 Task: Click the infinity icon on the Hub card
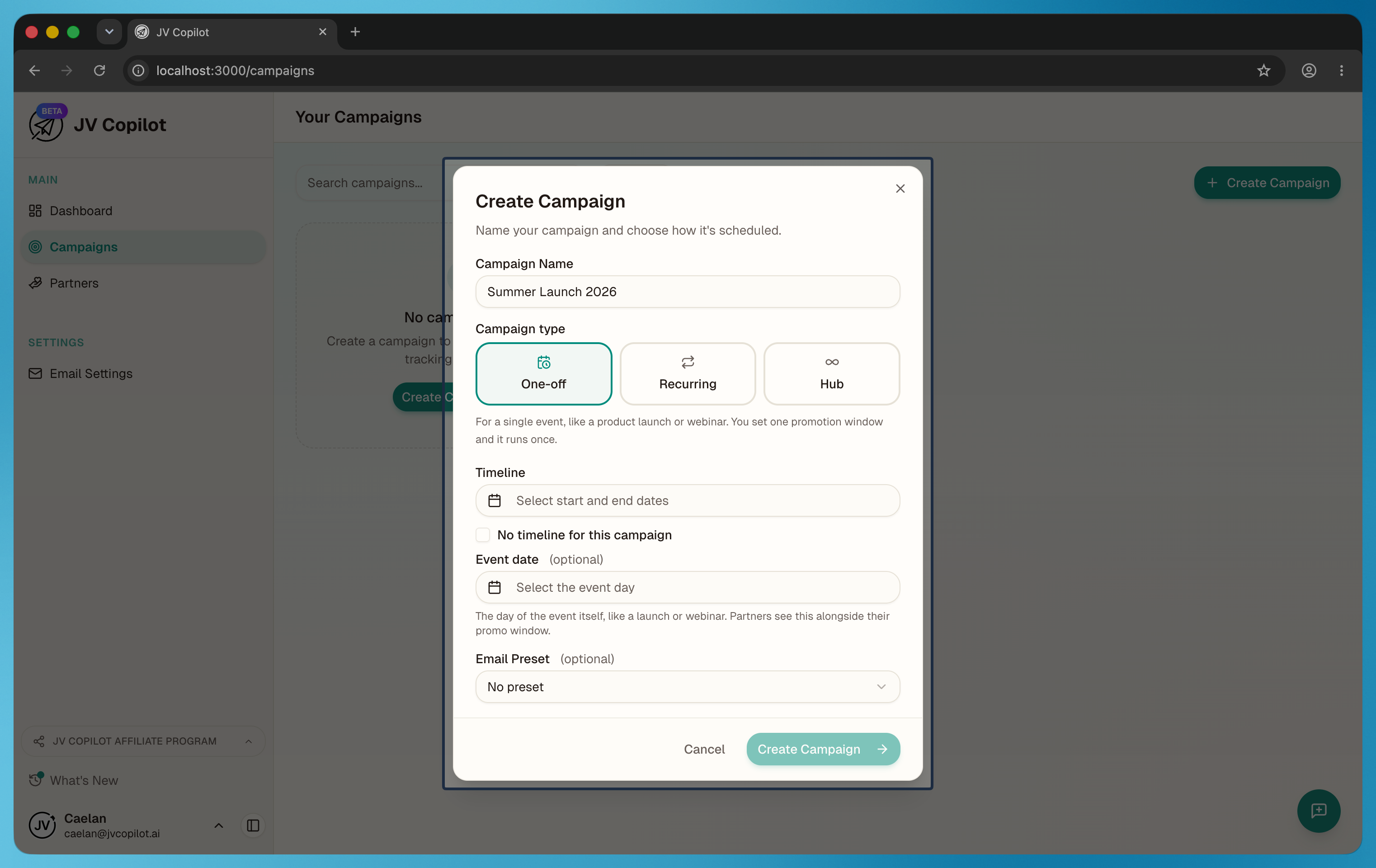point(831,362)
